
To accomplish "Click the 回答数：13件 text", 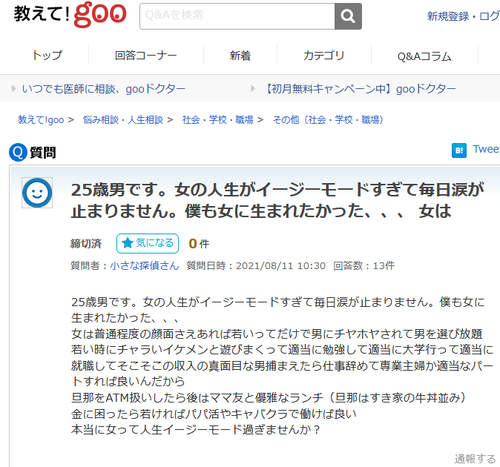I will pos(364,266).
